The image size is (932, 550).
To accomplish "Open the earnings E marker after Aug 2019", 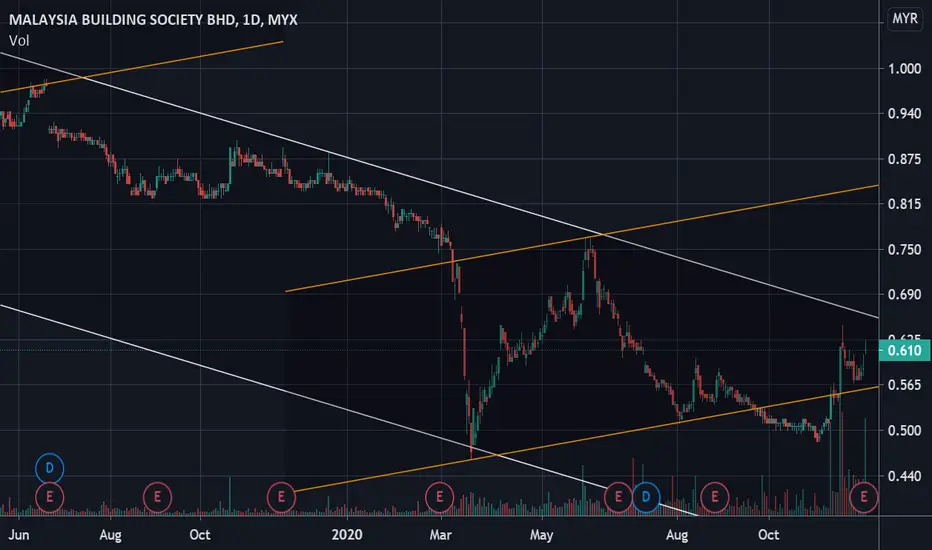I will point(158,496).
